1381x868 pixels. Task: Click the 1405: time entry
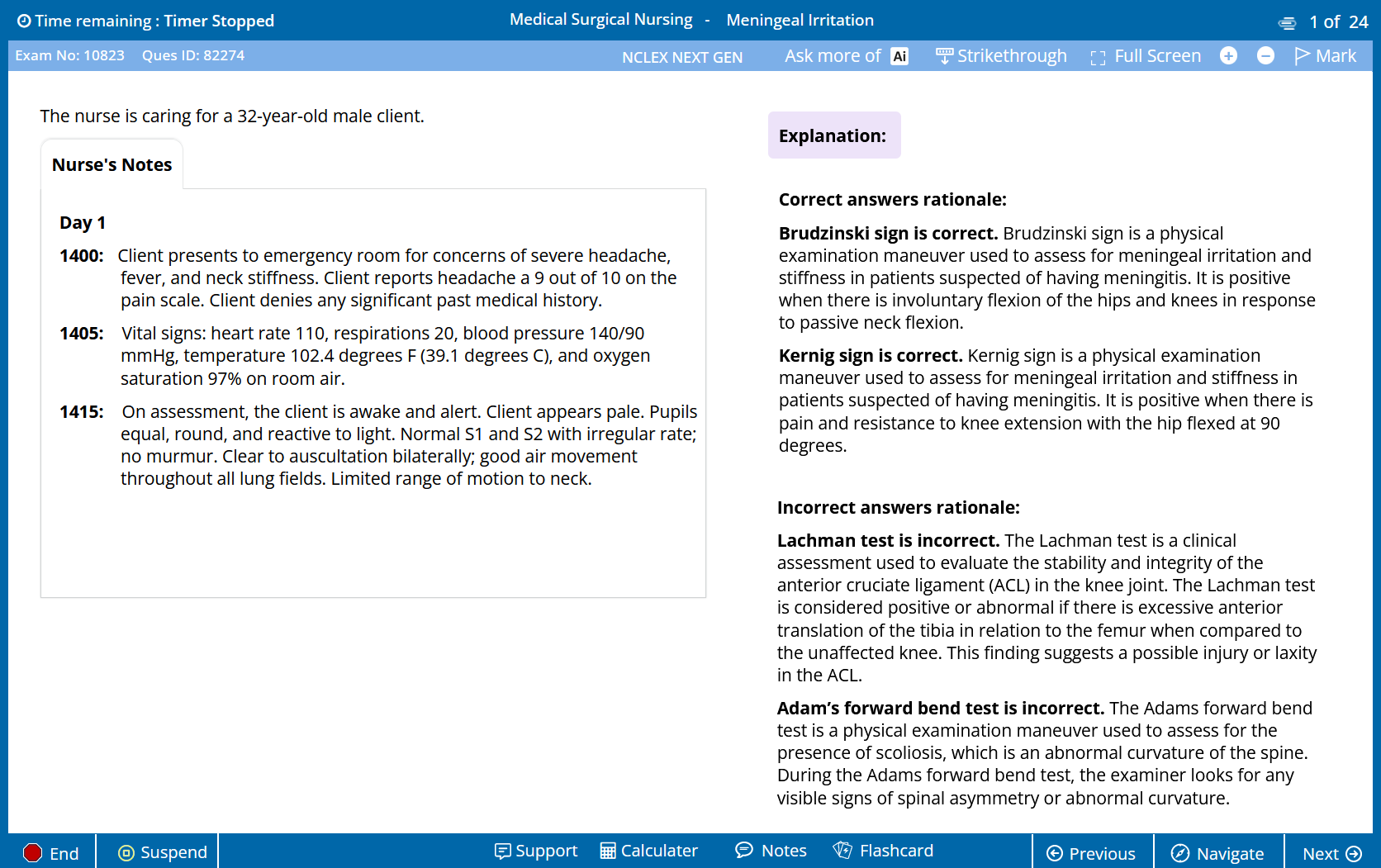(82, 334)
